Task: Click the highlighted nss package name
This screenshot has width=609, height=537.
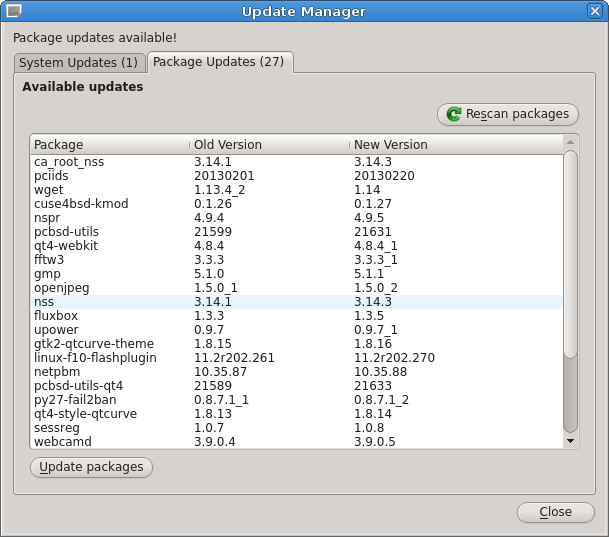Action: click(44, 302)
